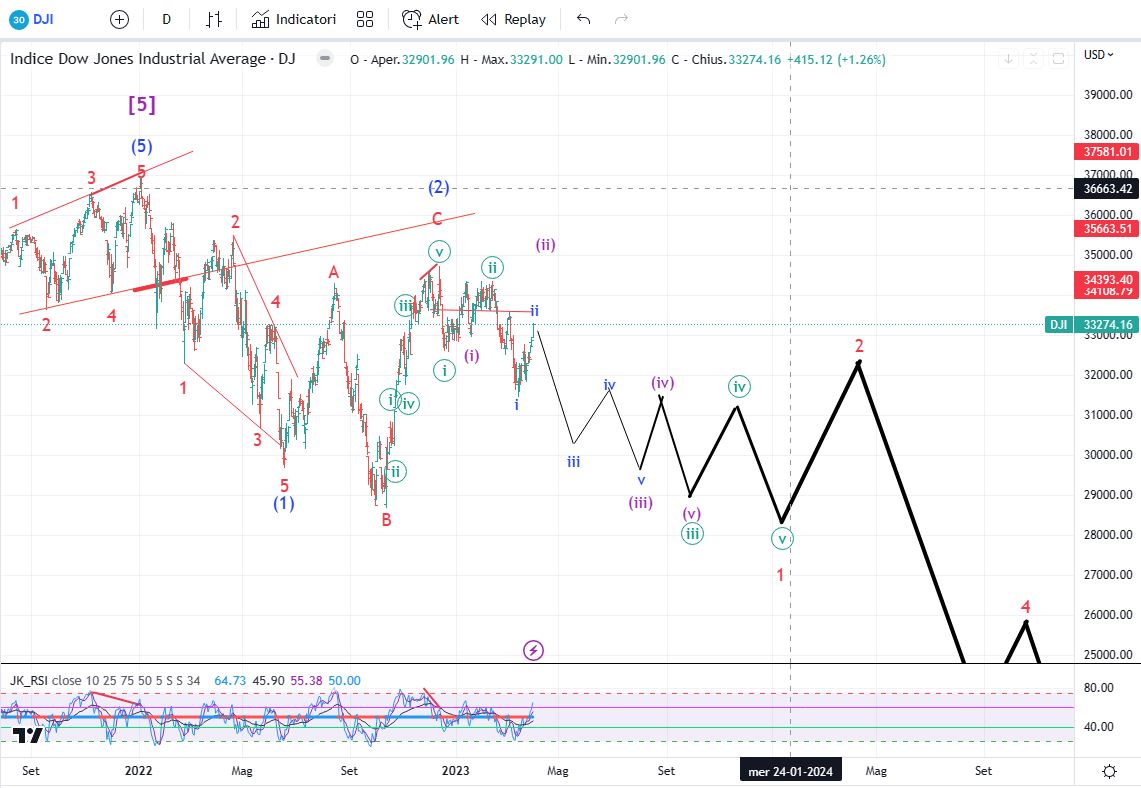Click the 39000.00 price scale label
The height and width of the screenshot is (788, 1141).
click(1108, 95)
